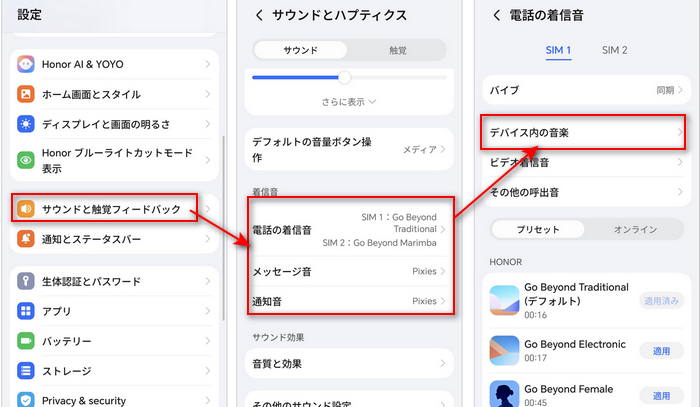The image size is (700, 407).
Task: Switch to the SIM 1 tab
Action: (558, 50)
